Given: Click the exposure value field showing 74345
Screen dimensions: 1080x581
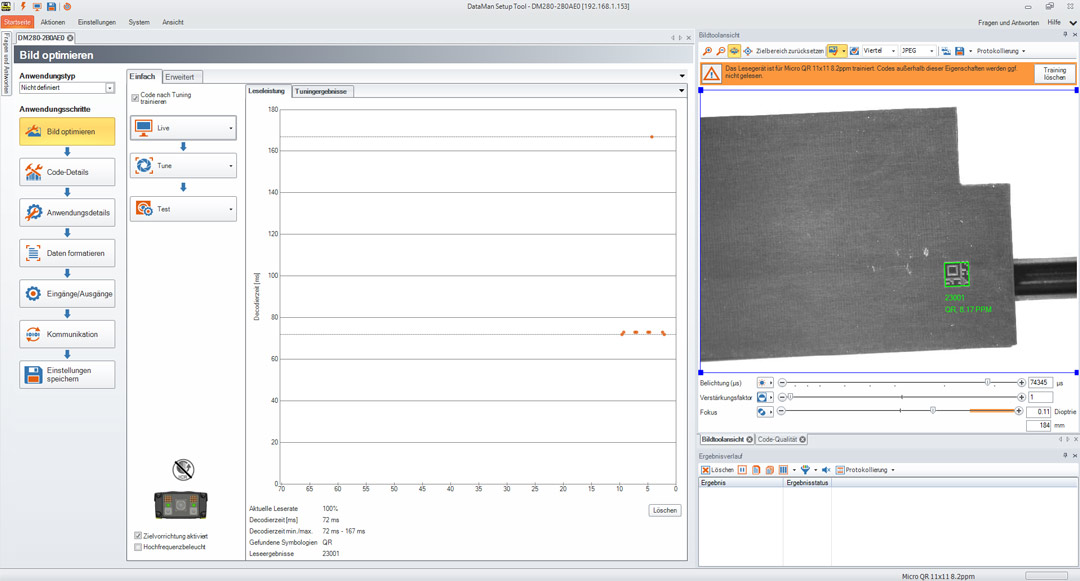Looking at the screenshot, I should 1040,383.
